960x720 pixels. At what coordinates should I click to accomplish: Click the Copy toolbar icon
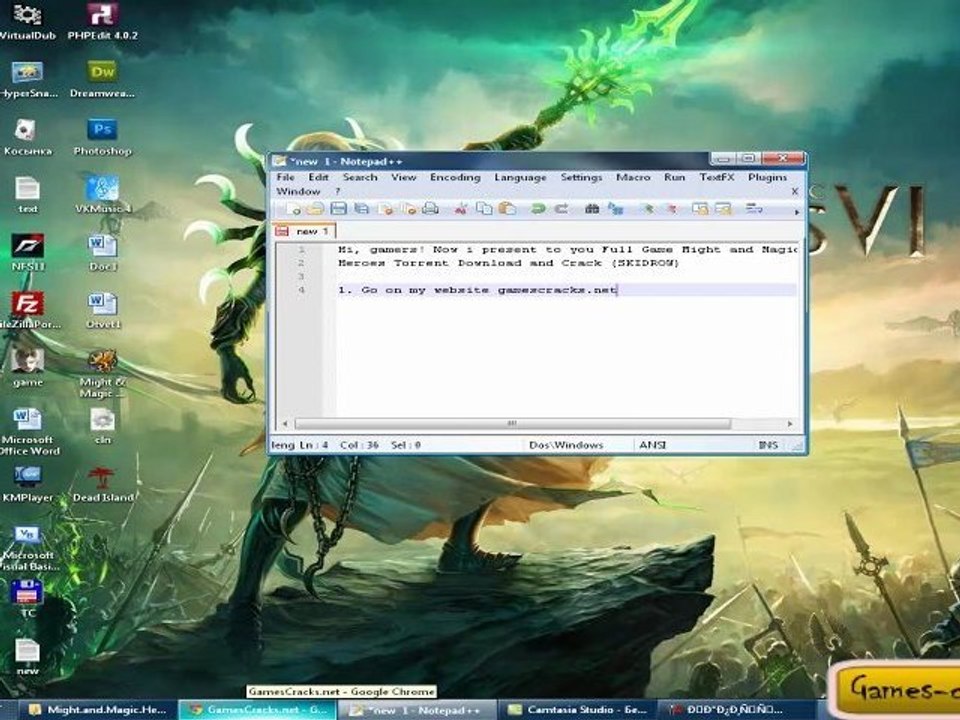[x=484, y=209]
